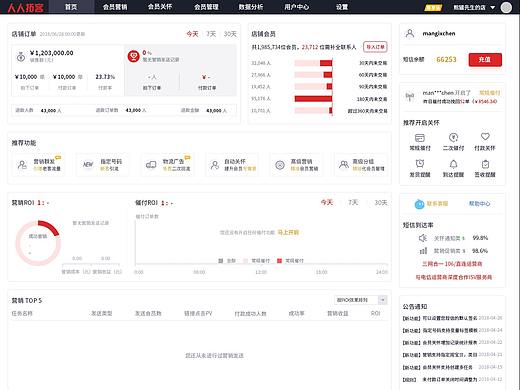Select 7天 in 店铺订单 panel
The width and height of the screenshot is (520, 390).
(x=211, y=34)
